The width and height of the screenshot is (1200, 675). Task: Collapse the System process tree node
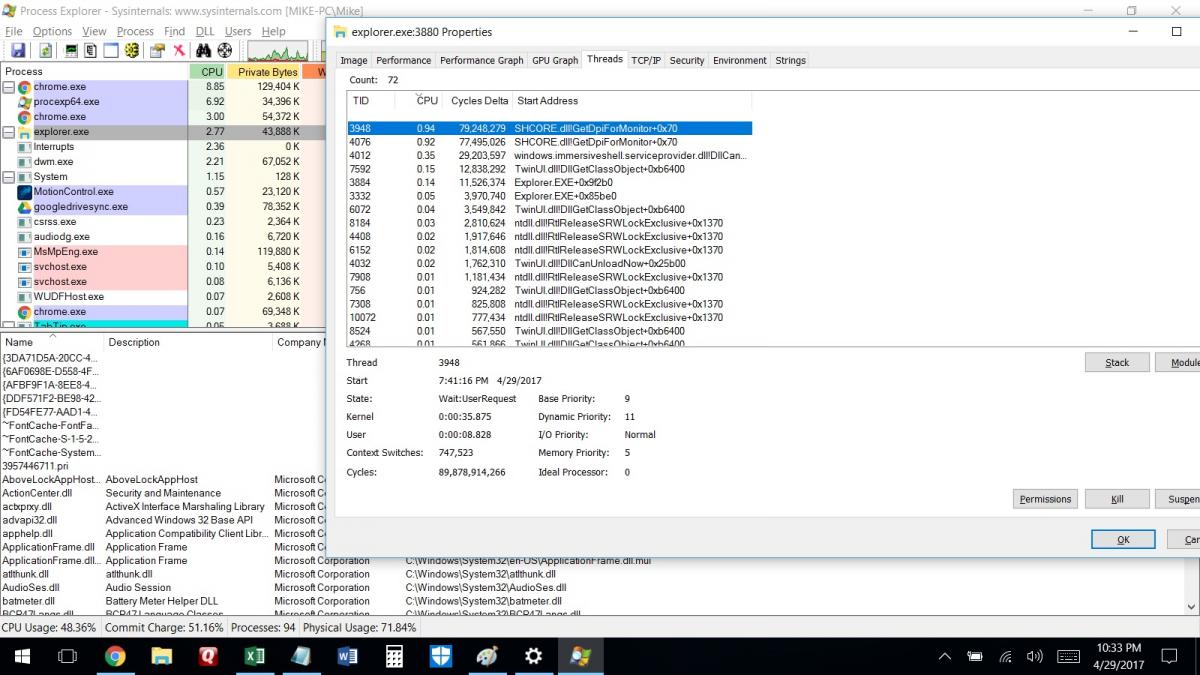point(9,177)
